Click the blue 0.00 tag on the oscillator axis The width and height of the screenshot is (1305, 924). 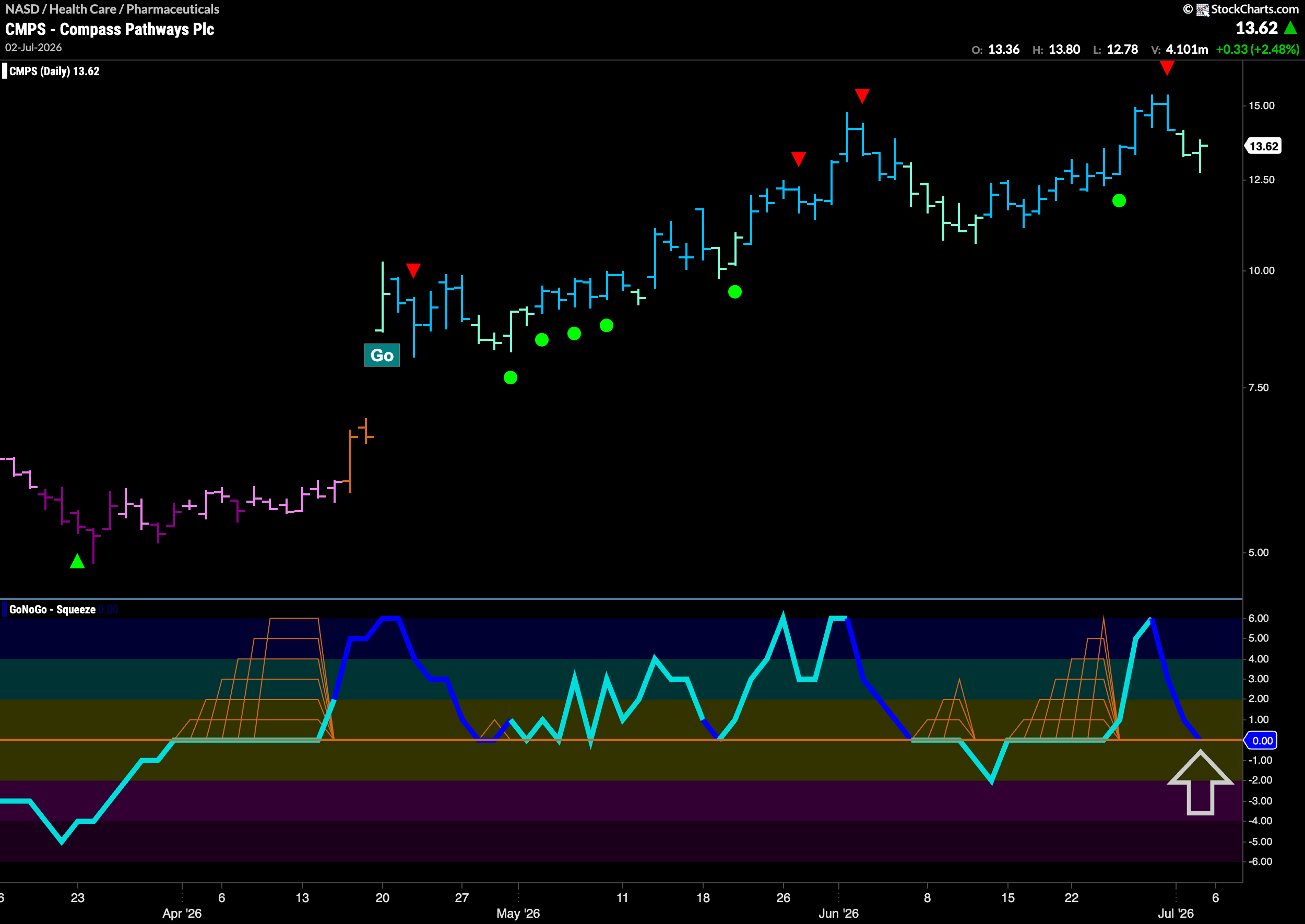click(x=1261, y=740)
